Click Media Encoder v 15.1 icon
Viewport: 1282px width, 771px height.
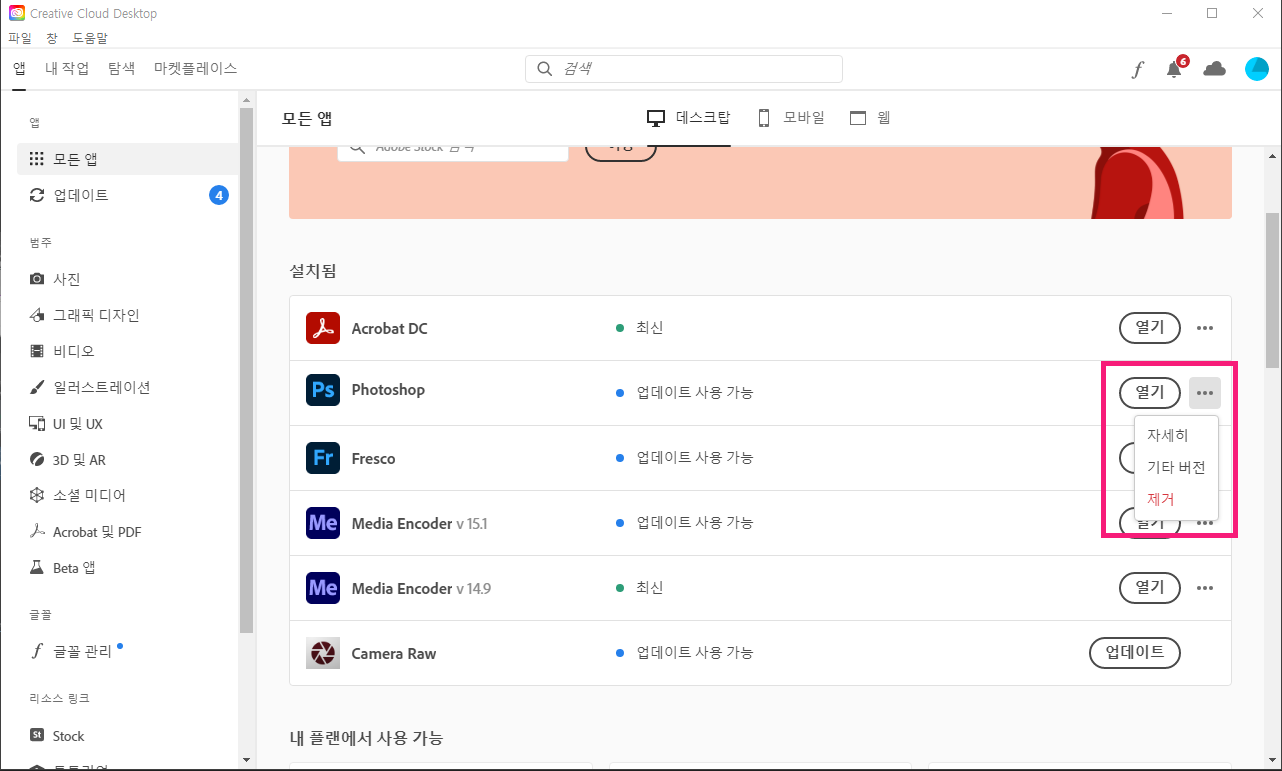323,523
